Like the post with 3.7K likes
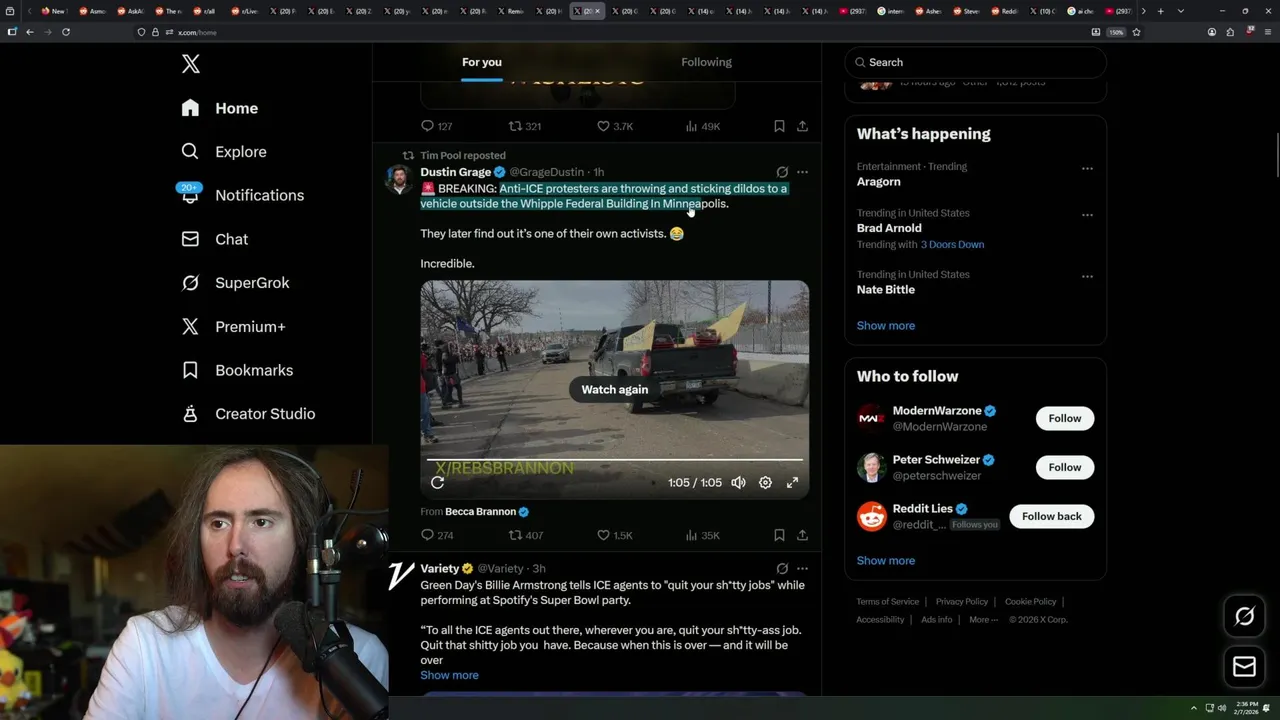This screenshot has width=1280, height=720. [x=615, y=126]
